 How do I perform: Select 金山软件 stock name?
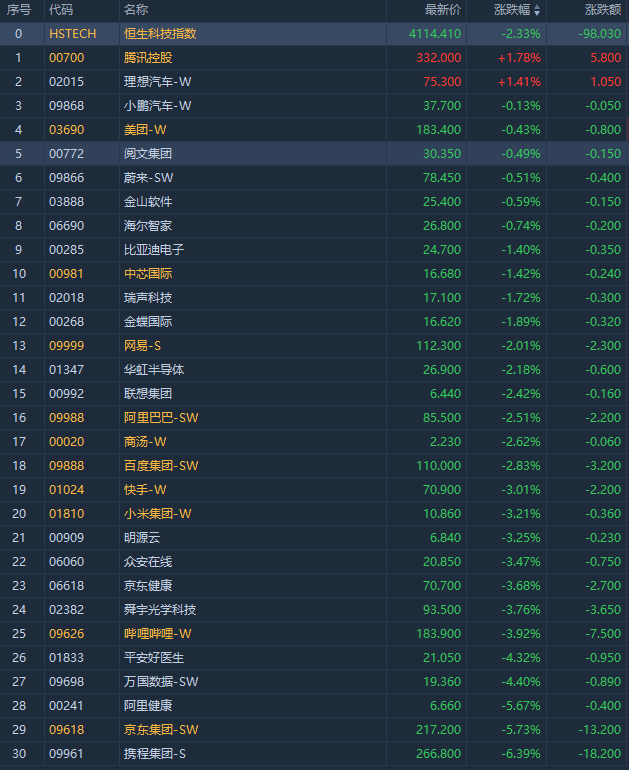[148, 202]
